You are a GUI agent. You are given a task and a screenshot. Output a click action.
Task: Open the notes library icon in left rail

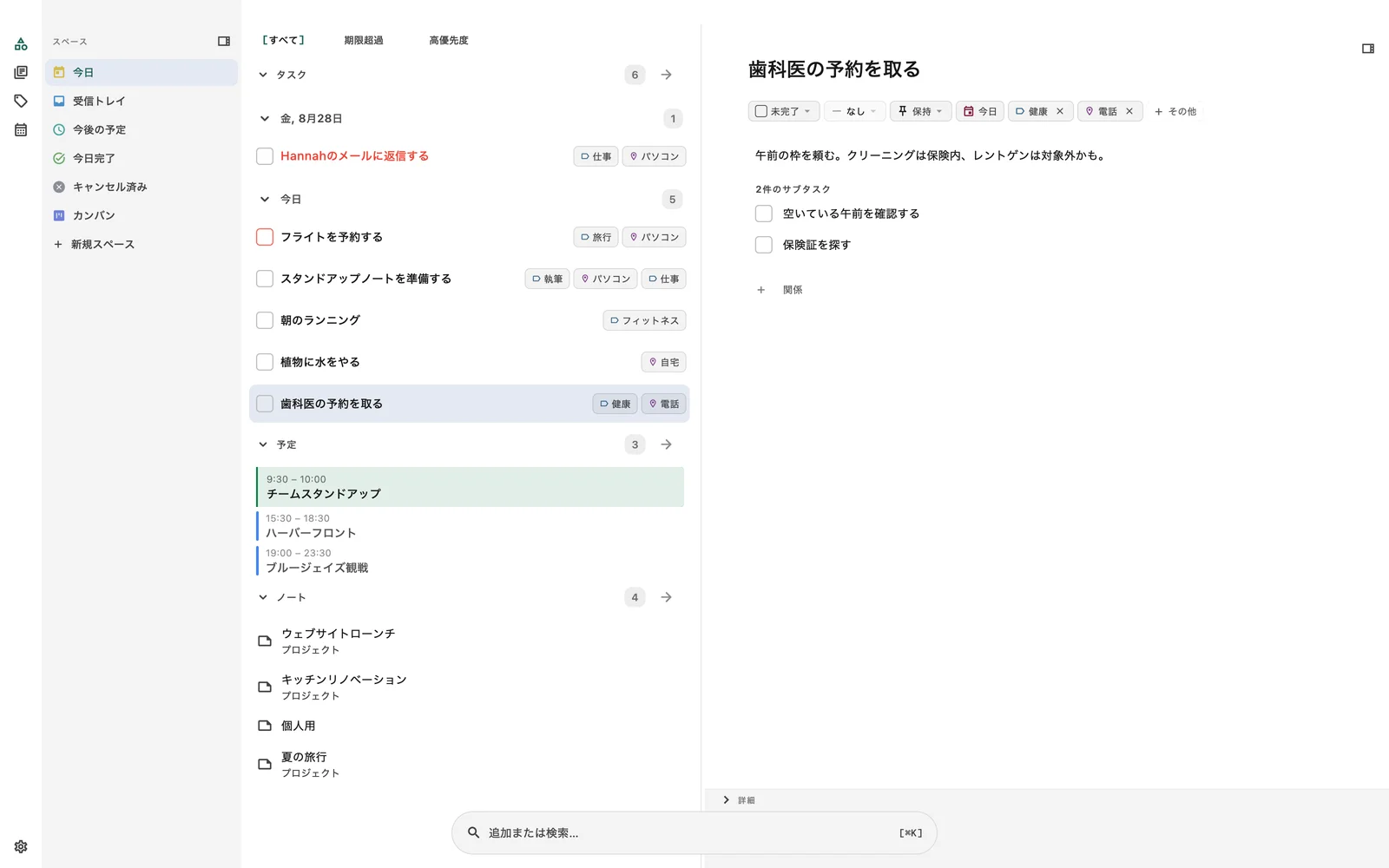tap(21, 72)
